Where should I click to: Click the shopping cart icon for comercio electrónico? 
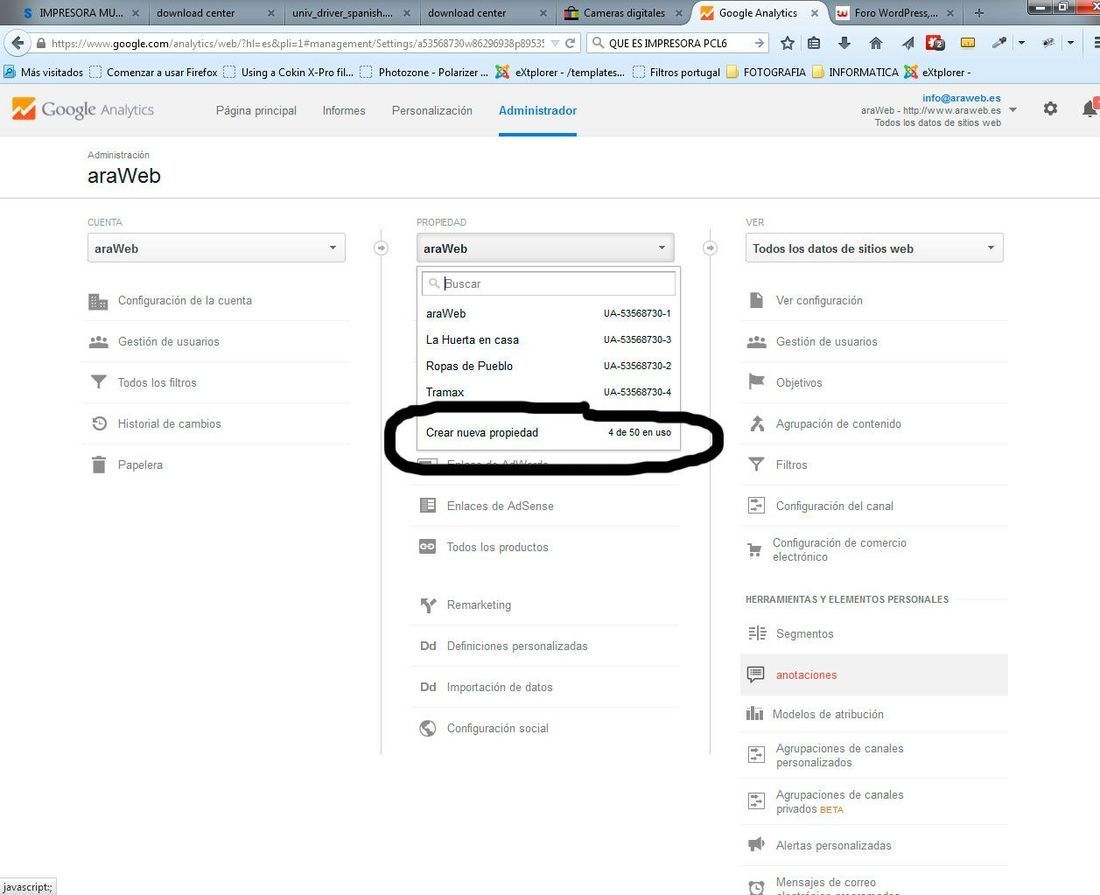point(754,550)
